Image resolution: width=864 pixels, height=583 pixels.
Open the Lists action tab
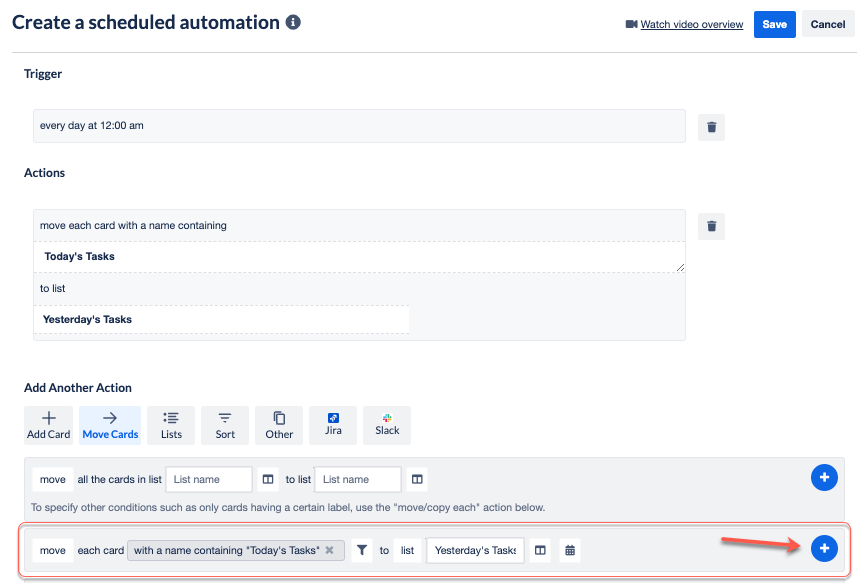(x=171, y=425)
